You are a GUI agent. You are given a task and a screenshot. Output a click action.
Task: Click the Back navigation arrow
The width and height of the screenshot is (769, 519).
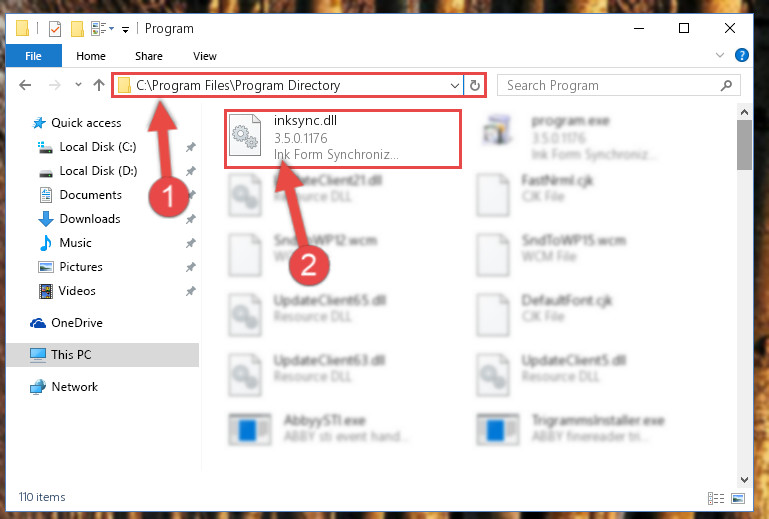pos(25,85)
